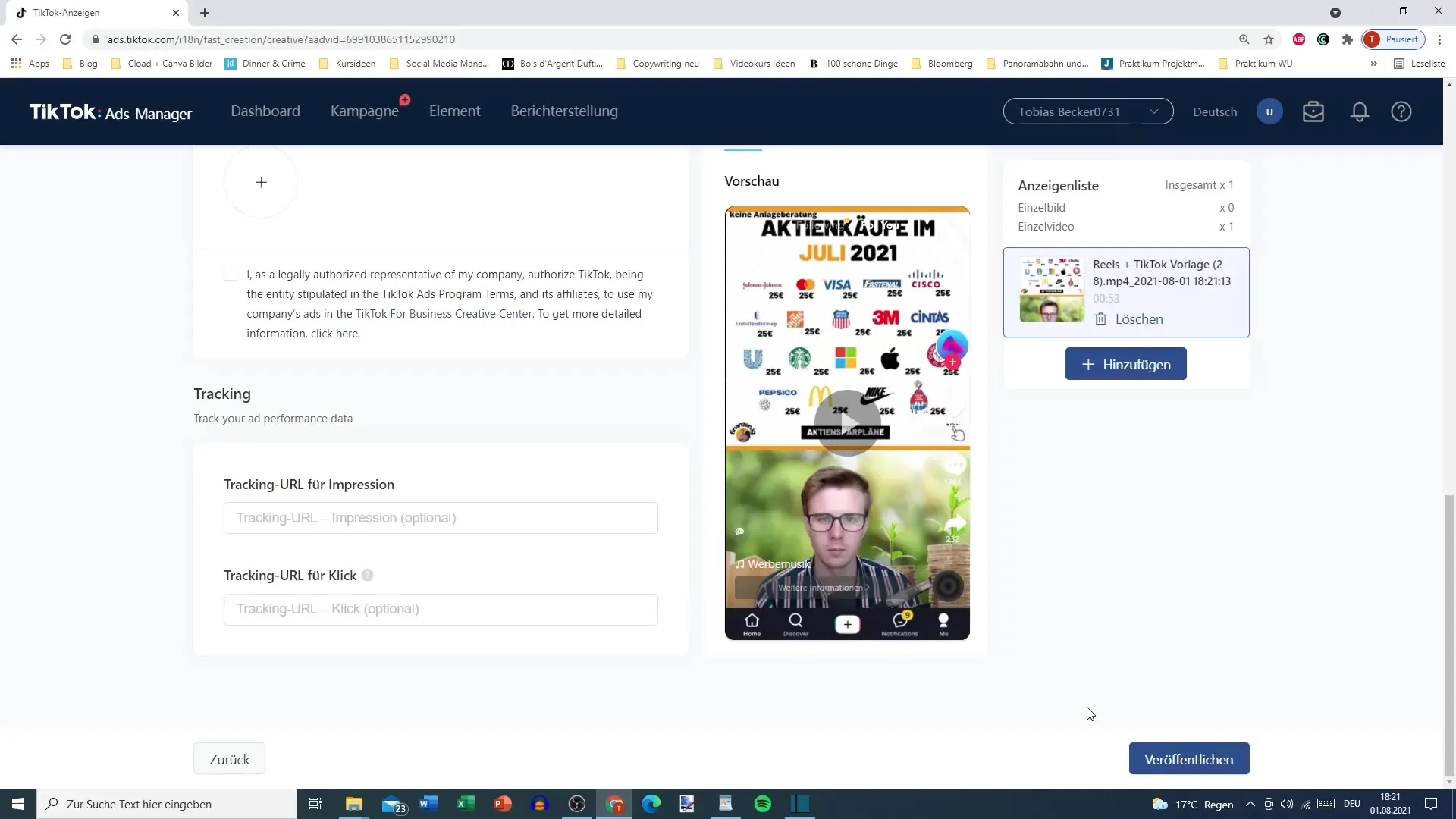Open Task View on the taskbar

point(315,804)
